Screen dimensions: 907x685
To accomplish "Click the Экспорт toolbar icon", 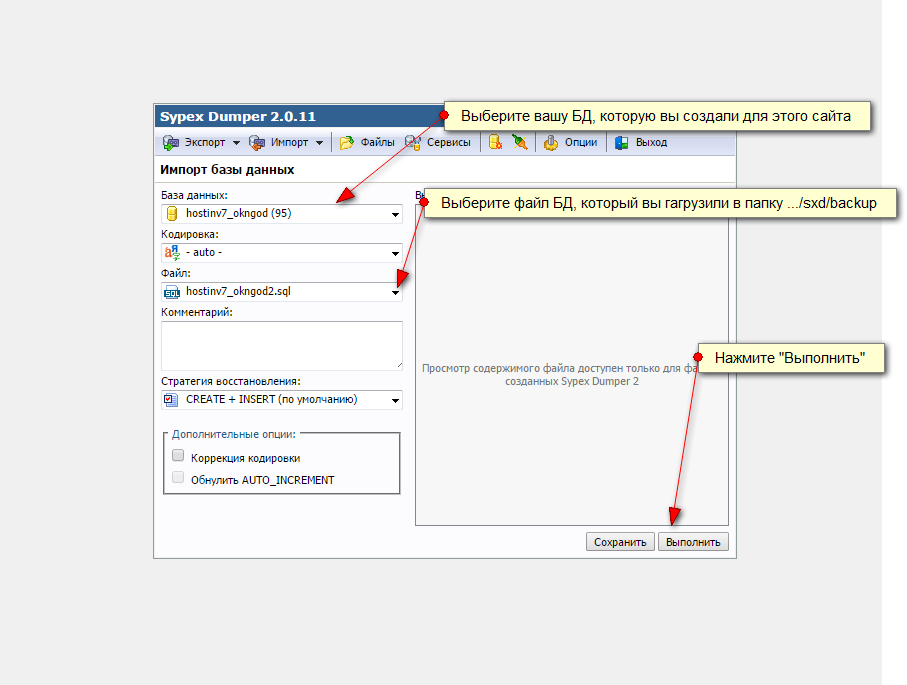I will 171,143.
